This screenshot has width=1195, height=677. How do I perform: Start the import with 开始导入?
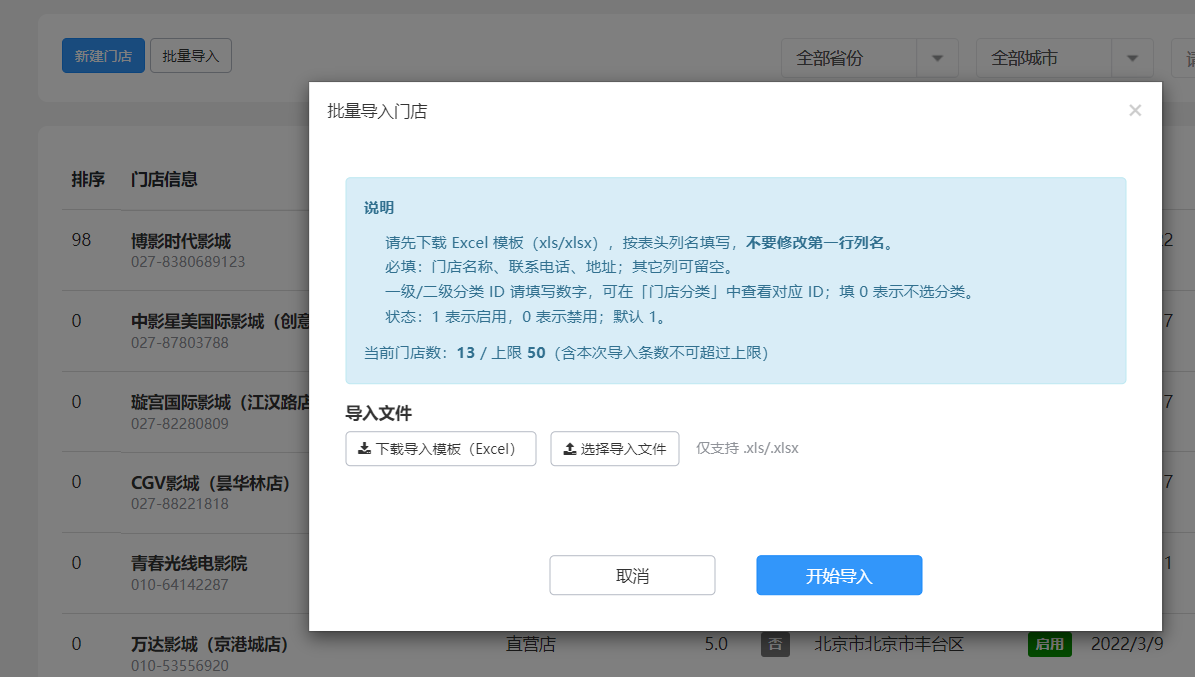[839, 575]
